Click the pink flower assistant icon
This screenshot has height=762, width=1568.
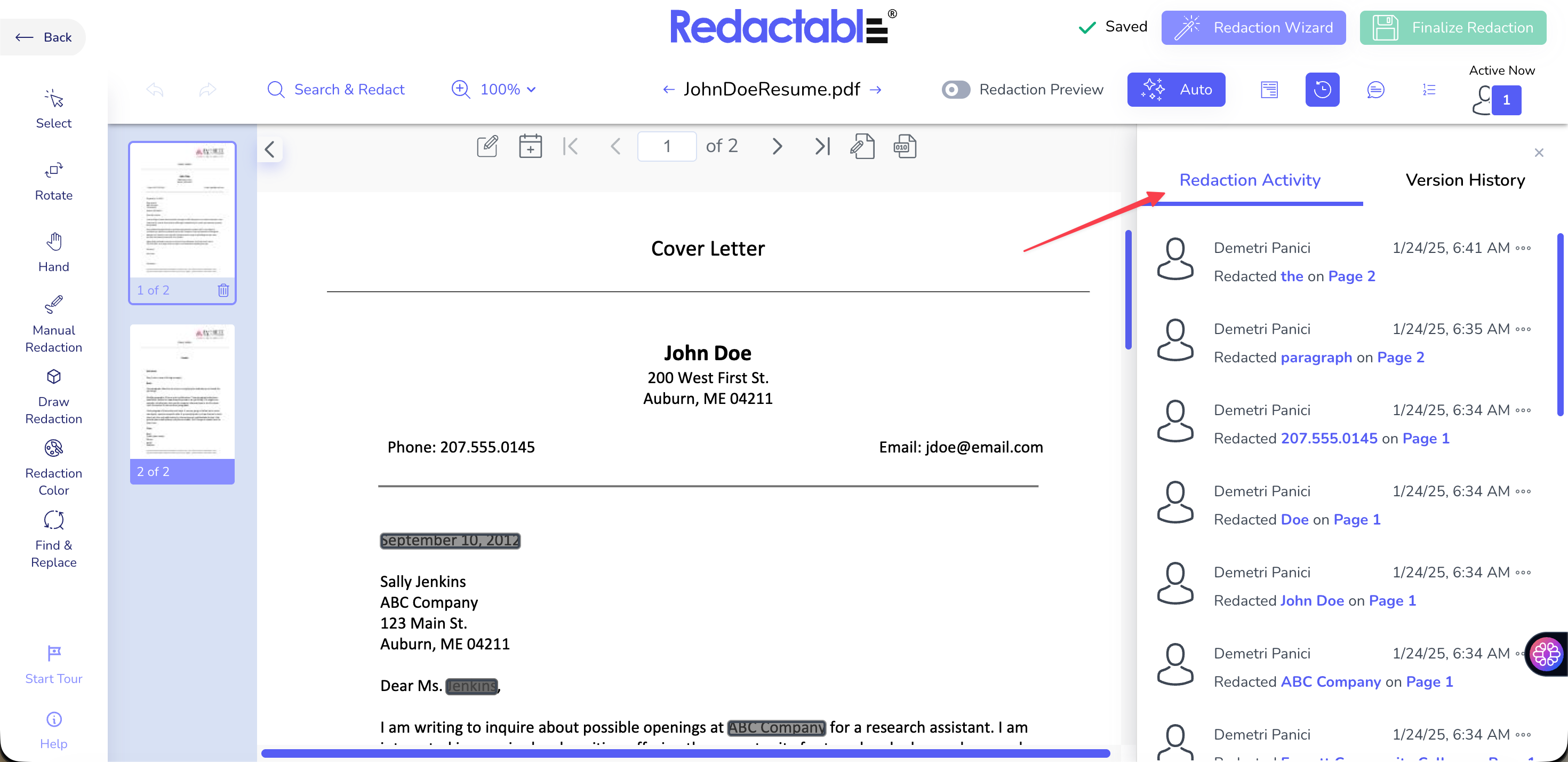(x=1547, y=654)
